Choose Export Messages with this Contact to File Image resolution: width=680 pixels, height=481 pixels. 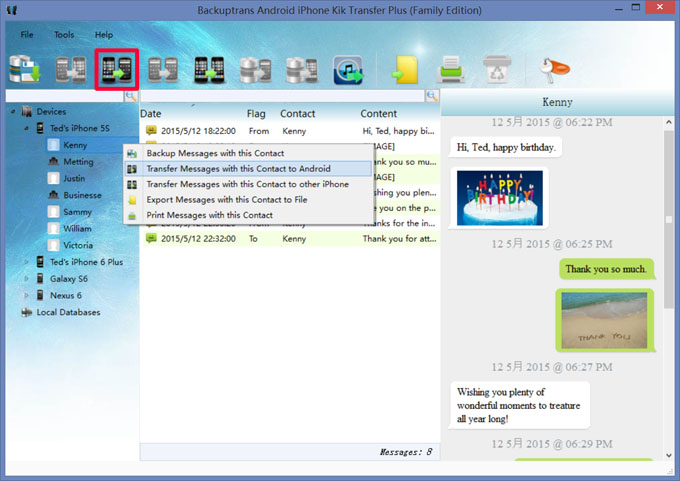click(x=248, y=200)
